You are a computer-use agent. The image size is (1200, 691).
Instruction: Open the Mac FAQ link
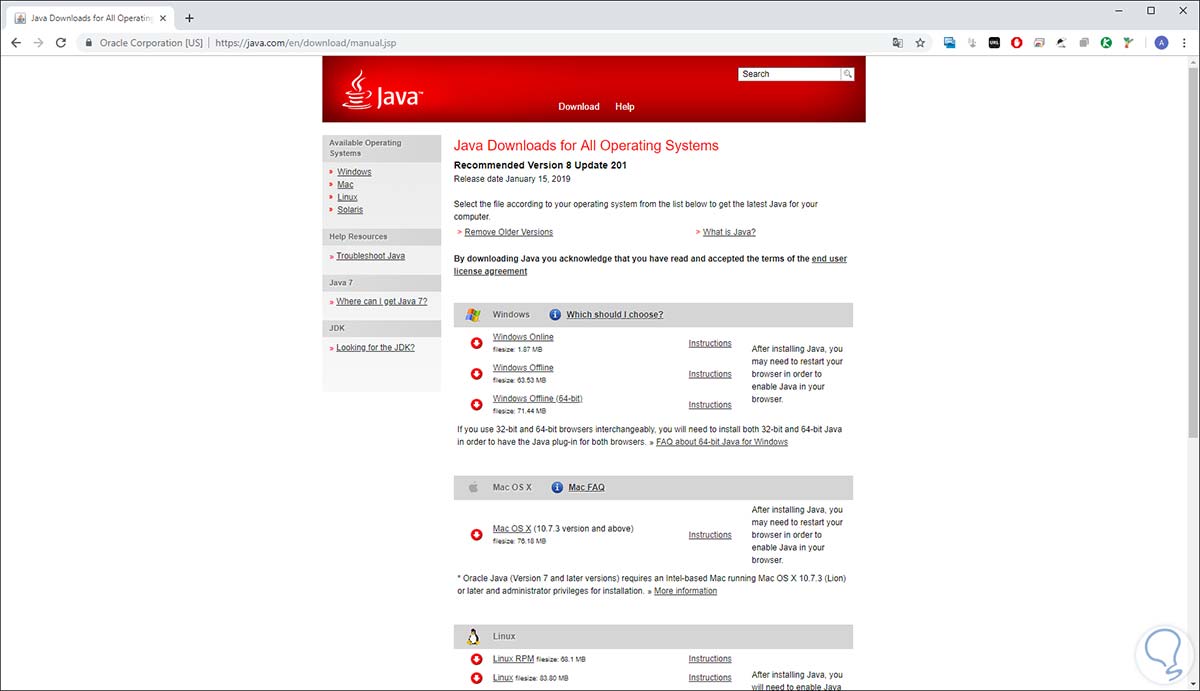587,488
